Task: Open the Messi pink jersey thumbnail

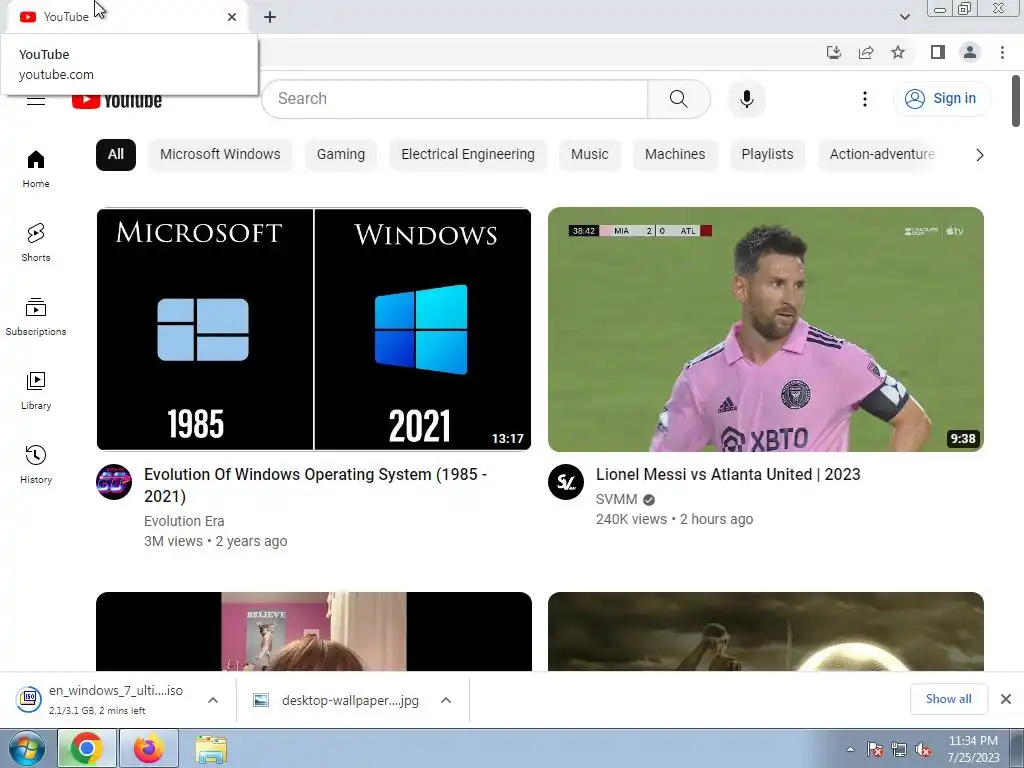Action: click(765, 329)
